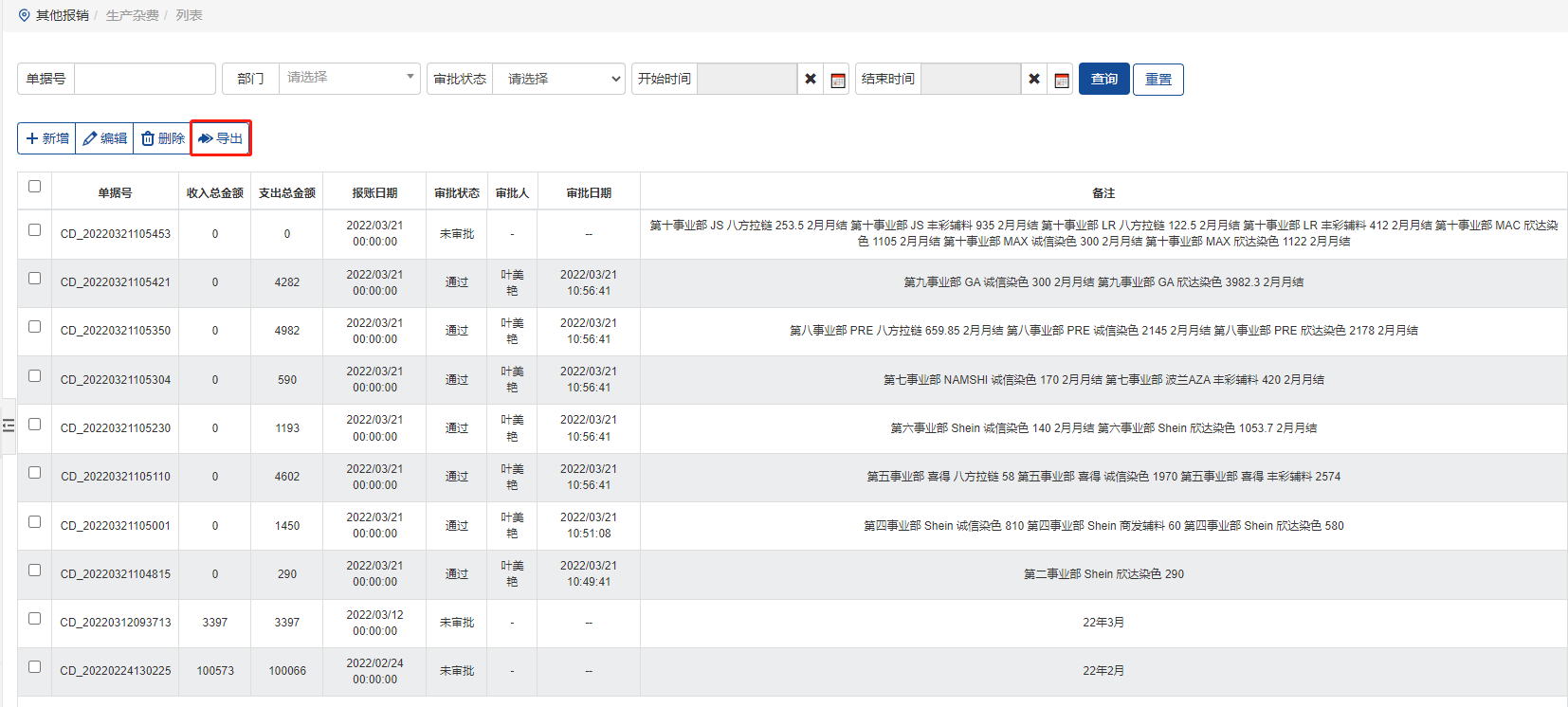Click the calendar icon beside 开始时间

838,80
